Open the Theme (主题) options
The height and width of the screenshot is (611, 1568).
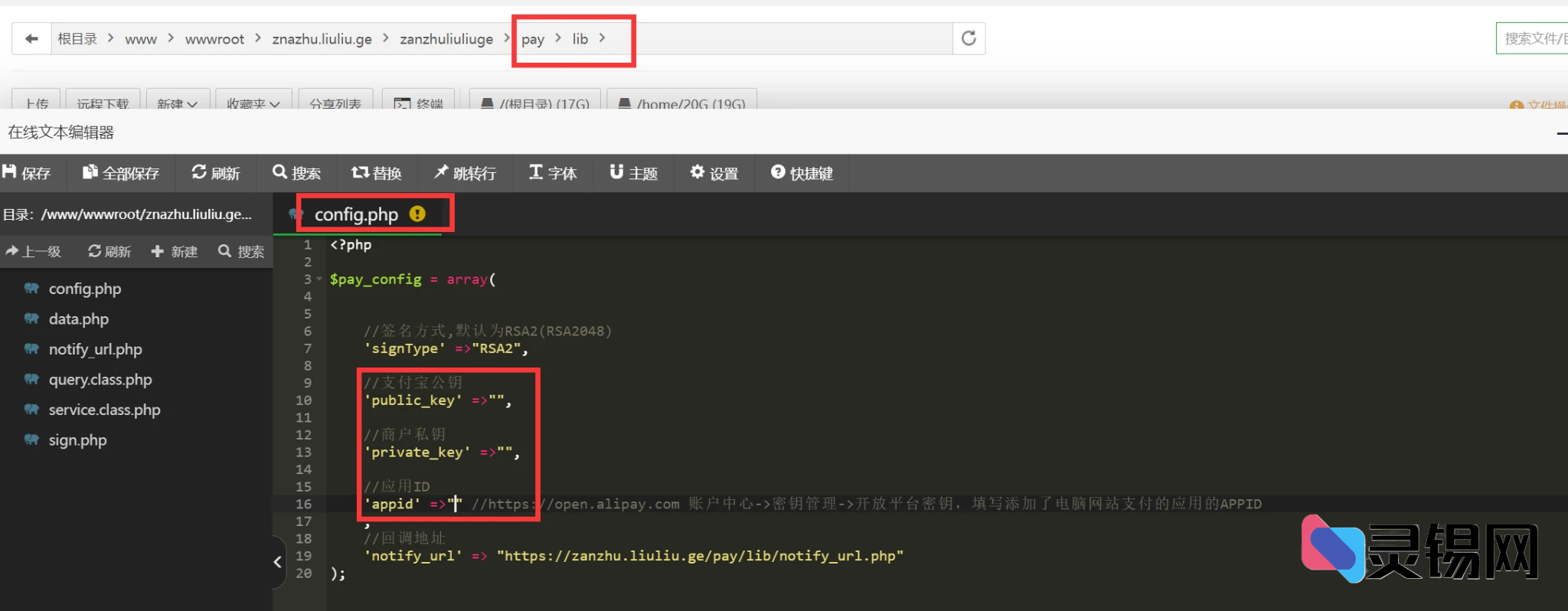[x=634, y=173]
